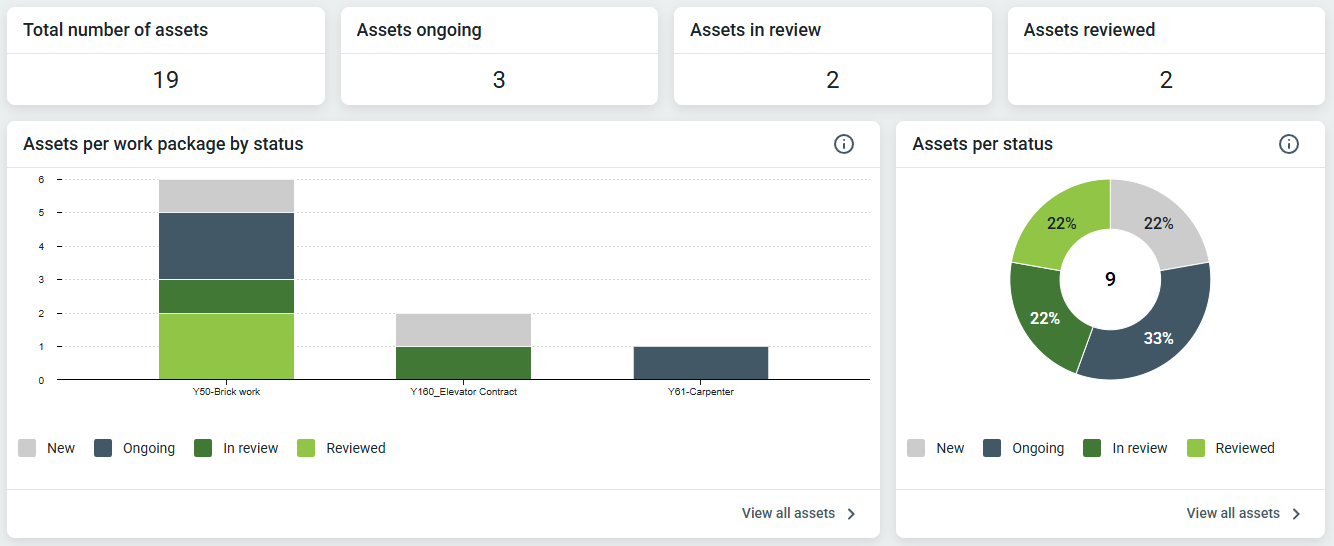The width and height of the screenshot is (1334, 546).
Task: Select the Total number of assets card
Action: click(x=166, y=56)
